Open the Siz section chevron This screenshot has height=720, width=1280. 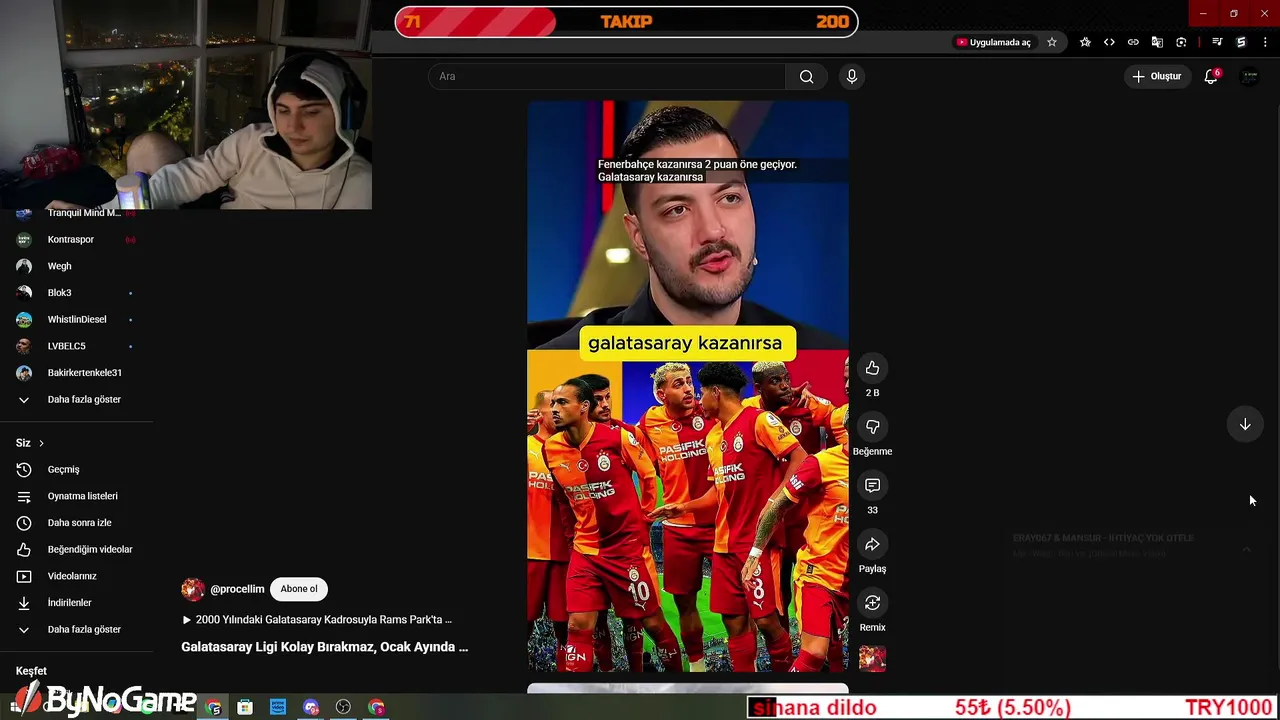tap(41, 443)
